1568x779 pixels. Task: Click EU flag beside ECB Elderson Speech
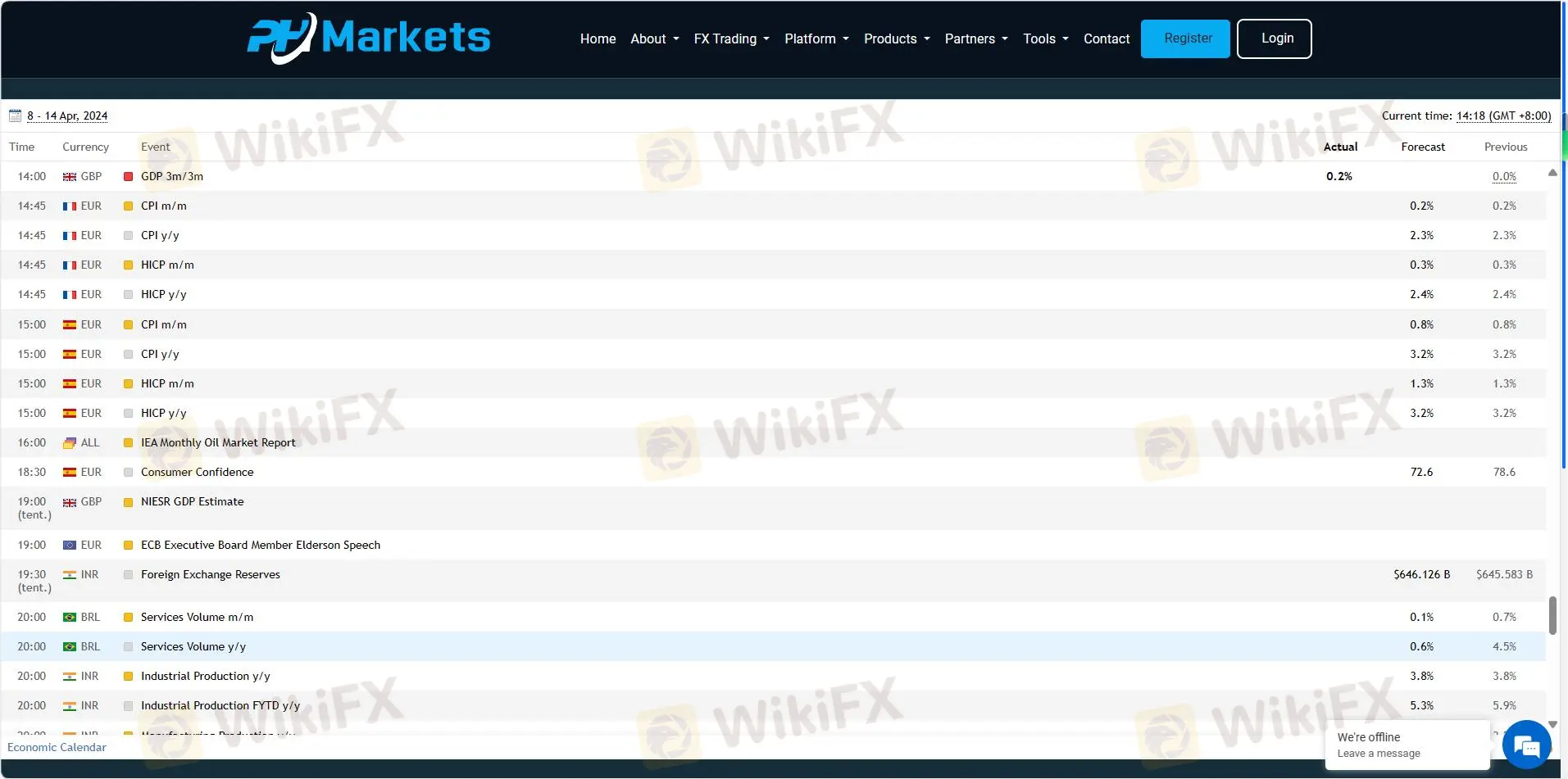(x=70, y=546)
